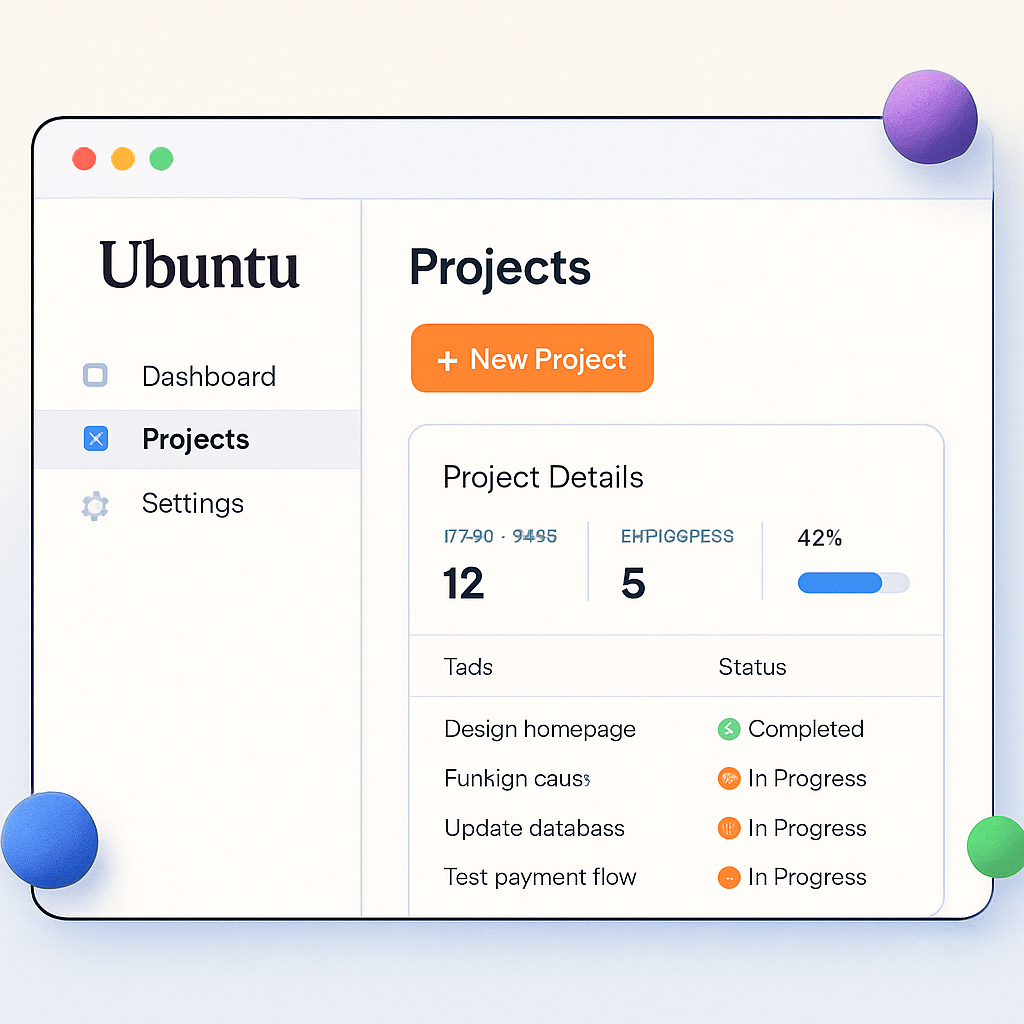Select the Update databass task row

[x=676, y=828]
